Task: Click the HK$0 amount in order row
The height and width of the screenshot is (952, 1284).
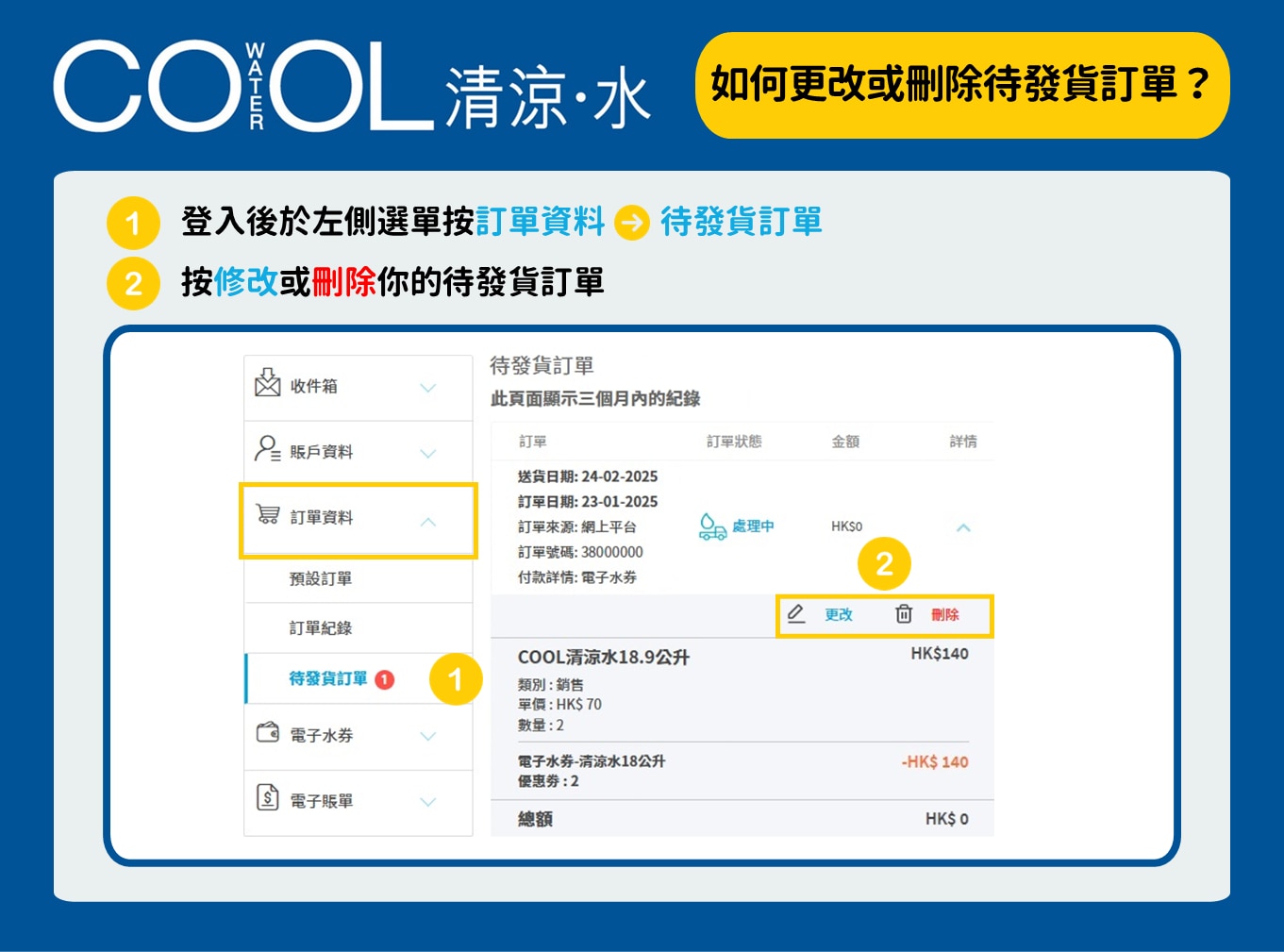Action: point(847,526)
